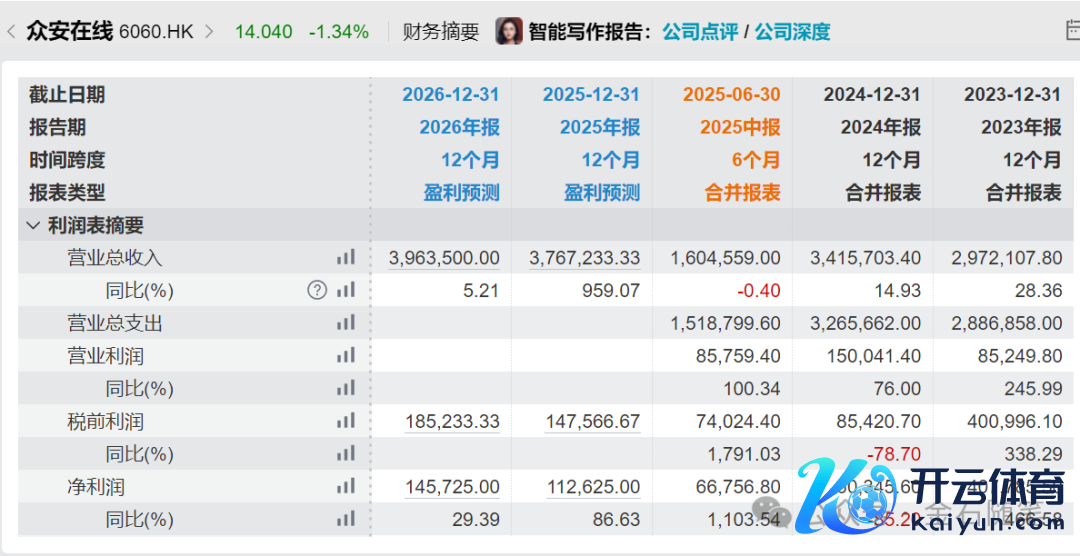Click the 众安在线 stock name
The image size is (1080, 556).
point(70,31)
